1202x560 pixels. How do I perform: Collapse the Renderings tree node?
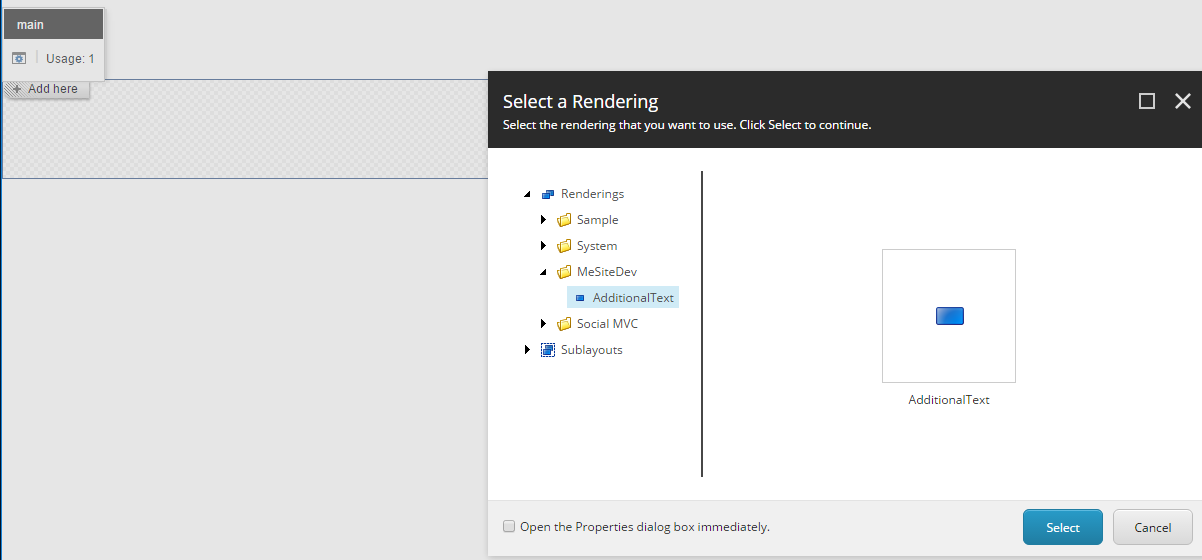pos(528,194)
